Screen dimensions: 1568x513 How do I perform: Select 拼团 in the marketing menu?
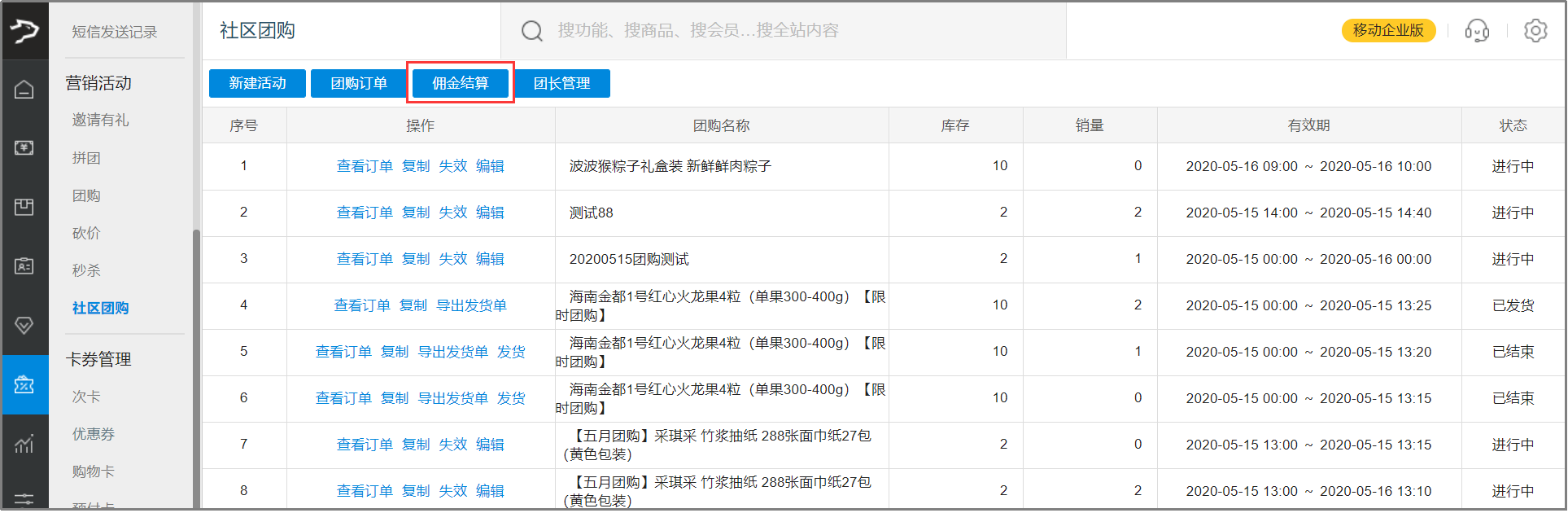tap(86, 158)
